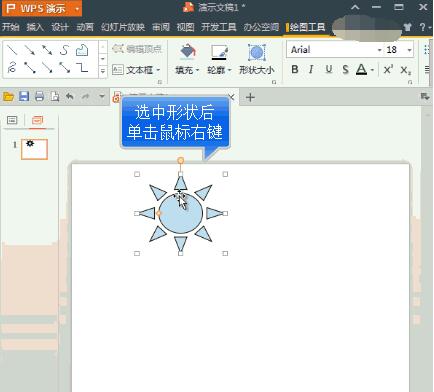
Task: Select the single arrow line shape
Action: pos(30,50)
